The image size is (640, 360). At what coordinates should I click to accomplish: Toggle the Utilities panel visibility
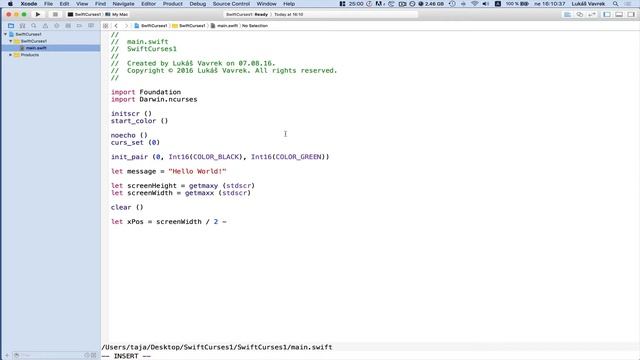pos(631,14)
